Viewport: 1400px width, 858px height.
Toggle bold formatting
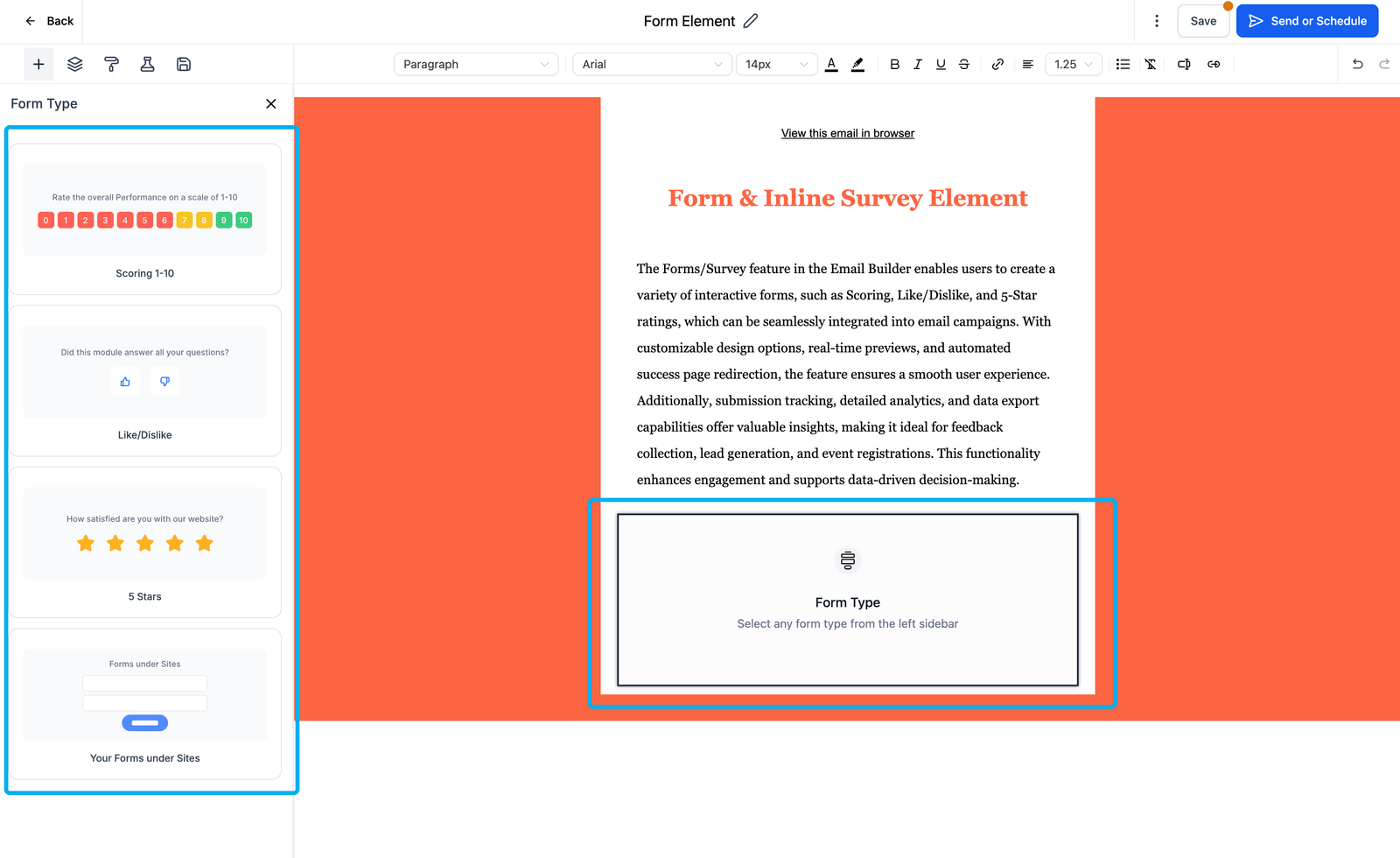pyautogui.click(x=894, y=64)
